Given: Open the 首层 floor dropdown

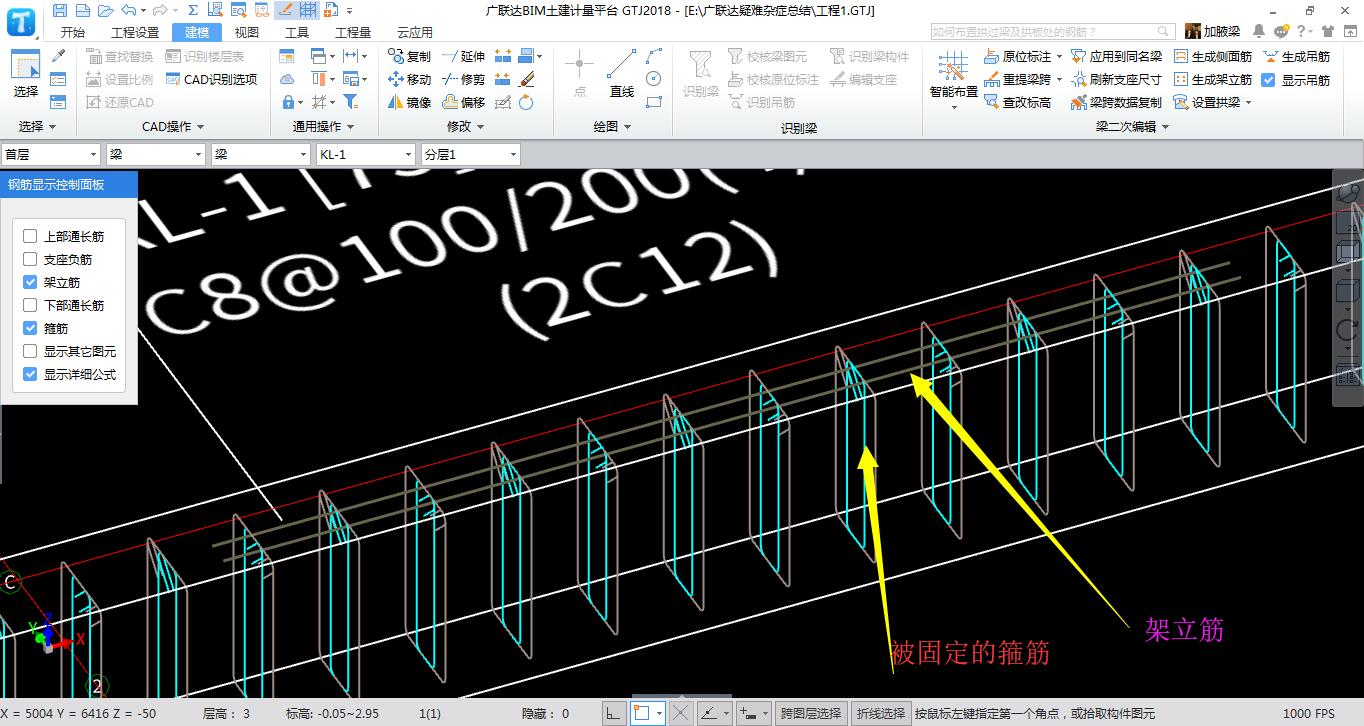Looking at the screenshot, I should tap(51, 155).
